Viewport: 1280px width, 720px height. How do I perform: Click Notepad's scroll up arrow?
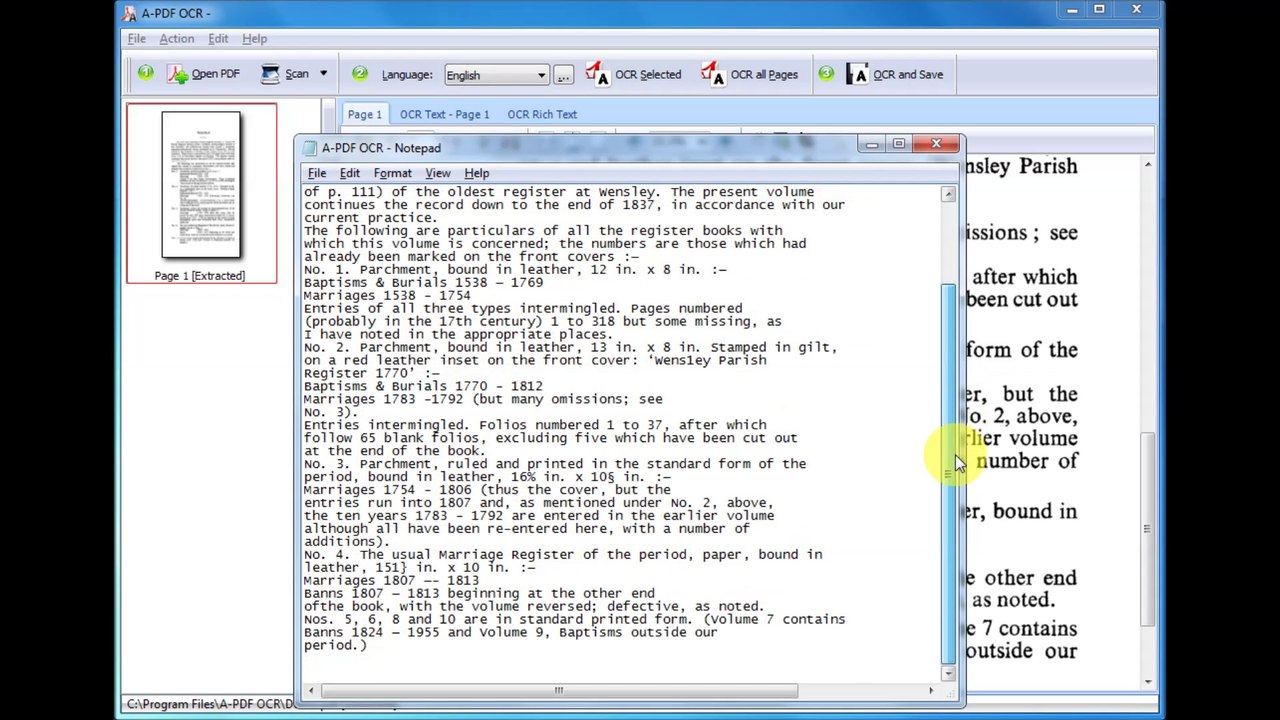click(x=948, y=194)
